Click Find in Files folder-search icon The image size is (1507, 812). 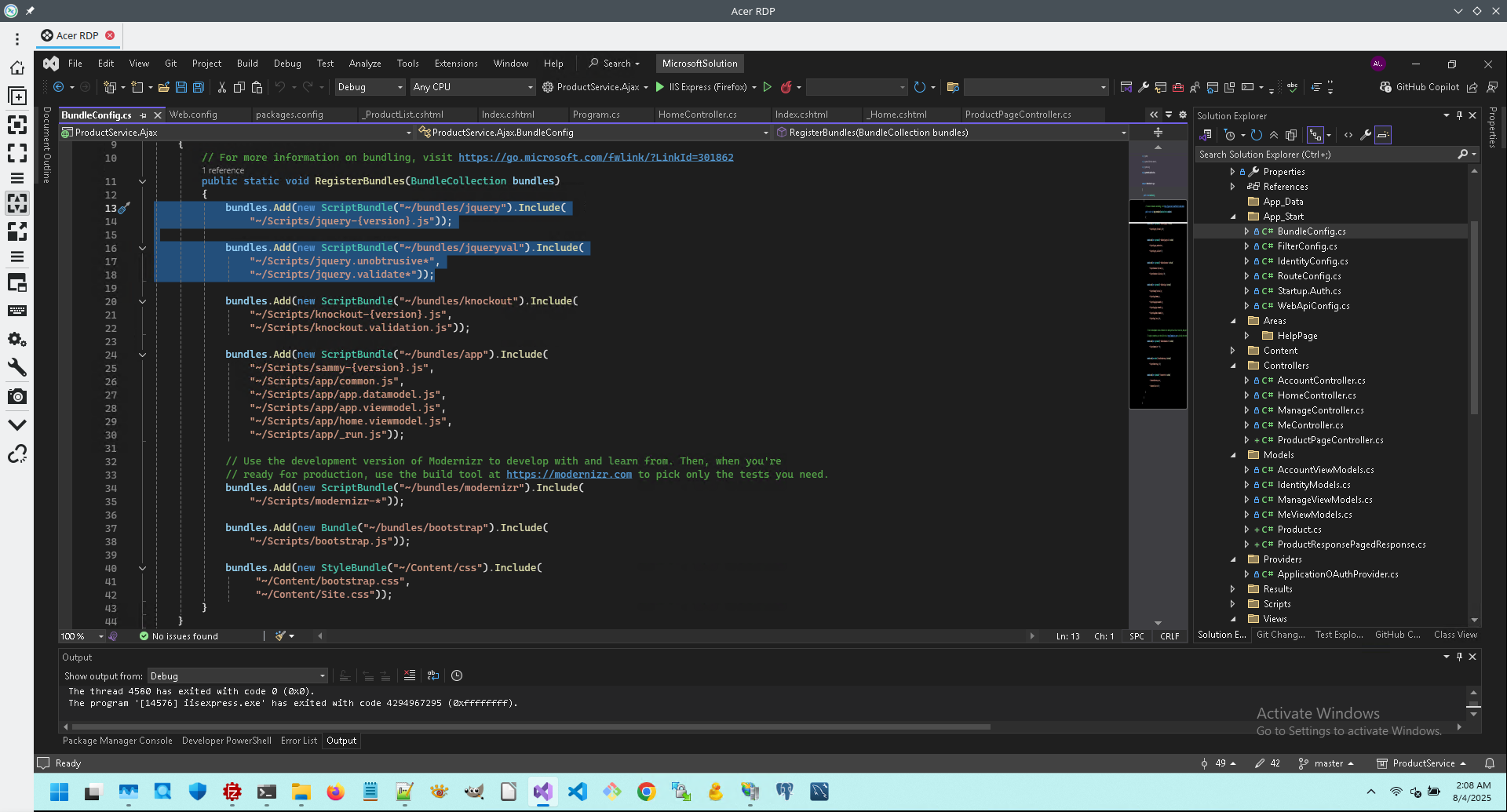(953, 87)
